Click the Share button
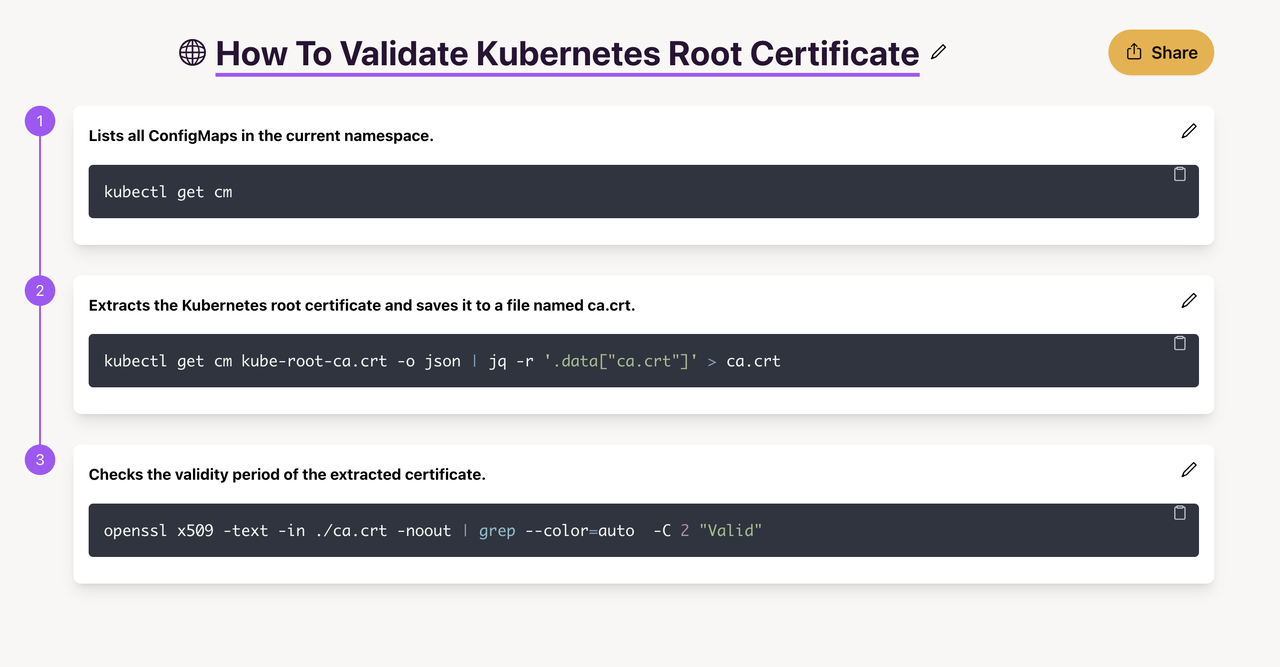 (1161, 52)
